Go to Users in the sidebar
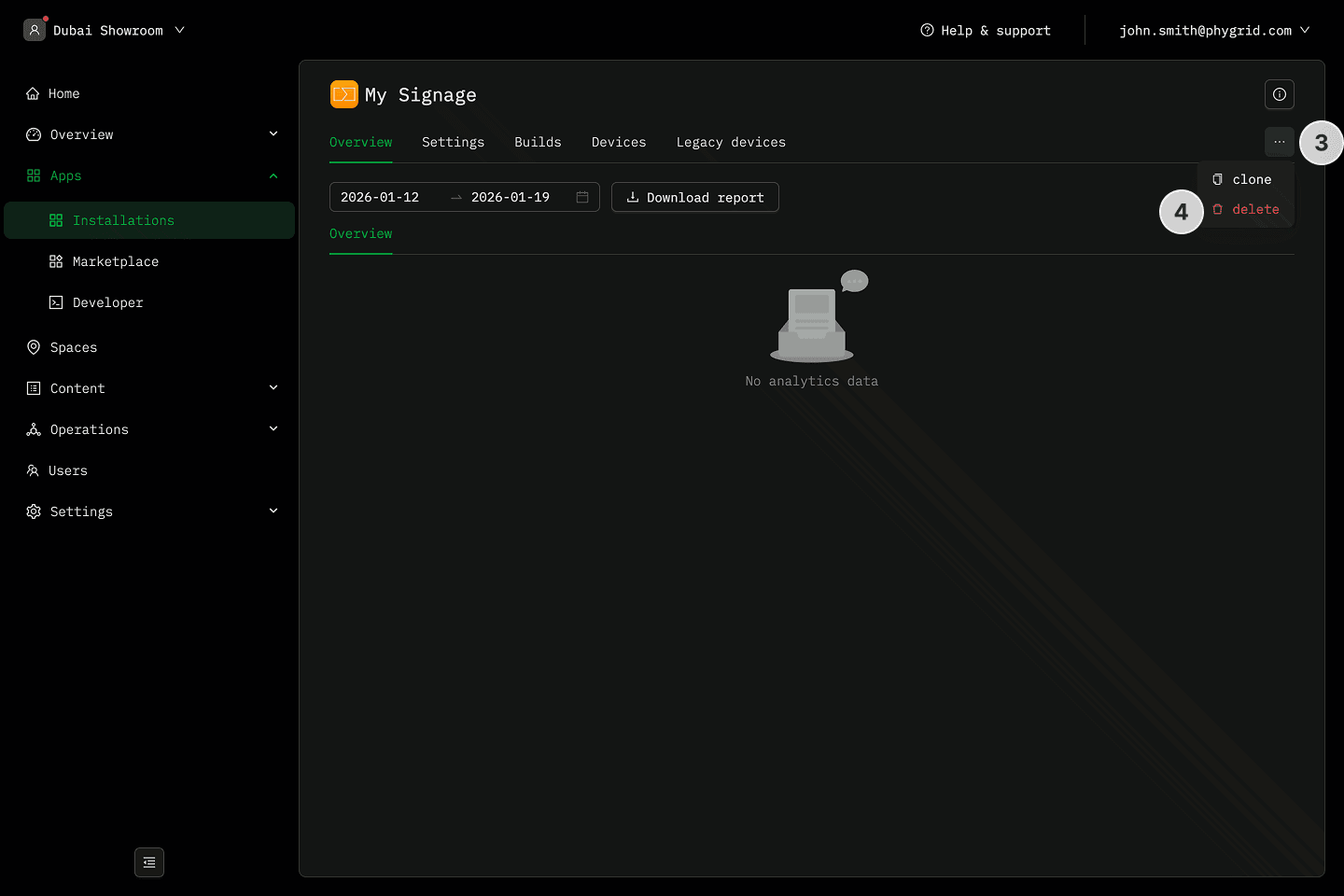 (x=67, y=470)
